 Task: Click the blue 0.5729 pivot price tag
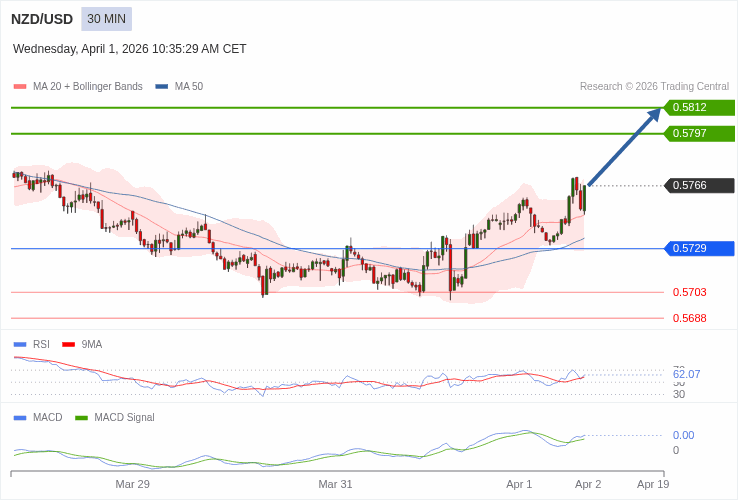click(698, 248)
